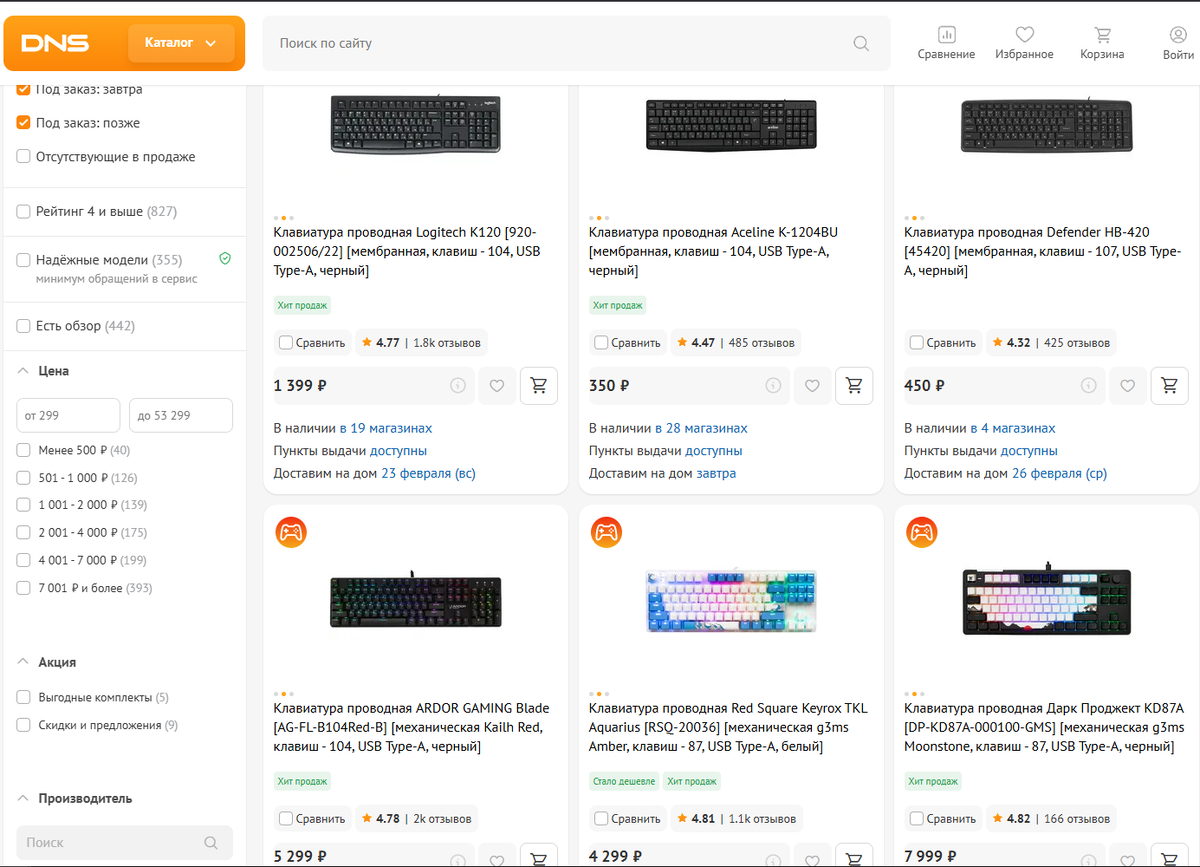1200x867 pixels.
Task: Open Logitech K120 keyboard product link
Action: pyautogui.click(x=409, y=251)
